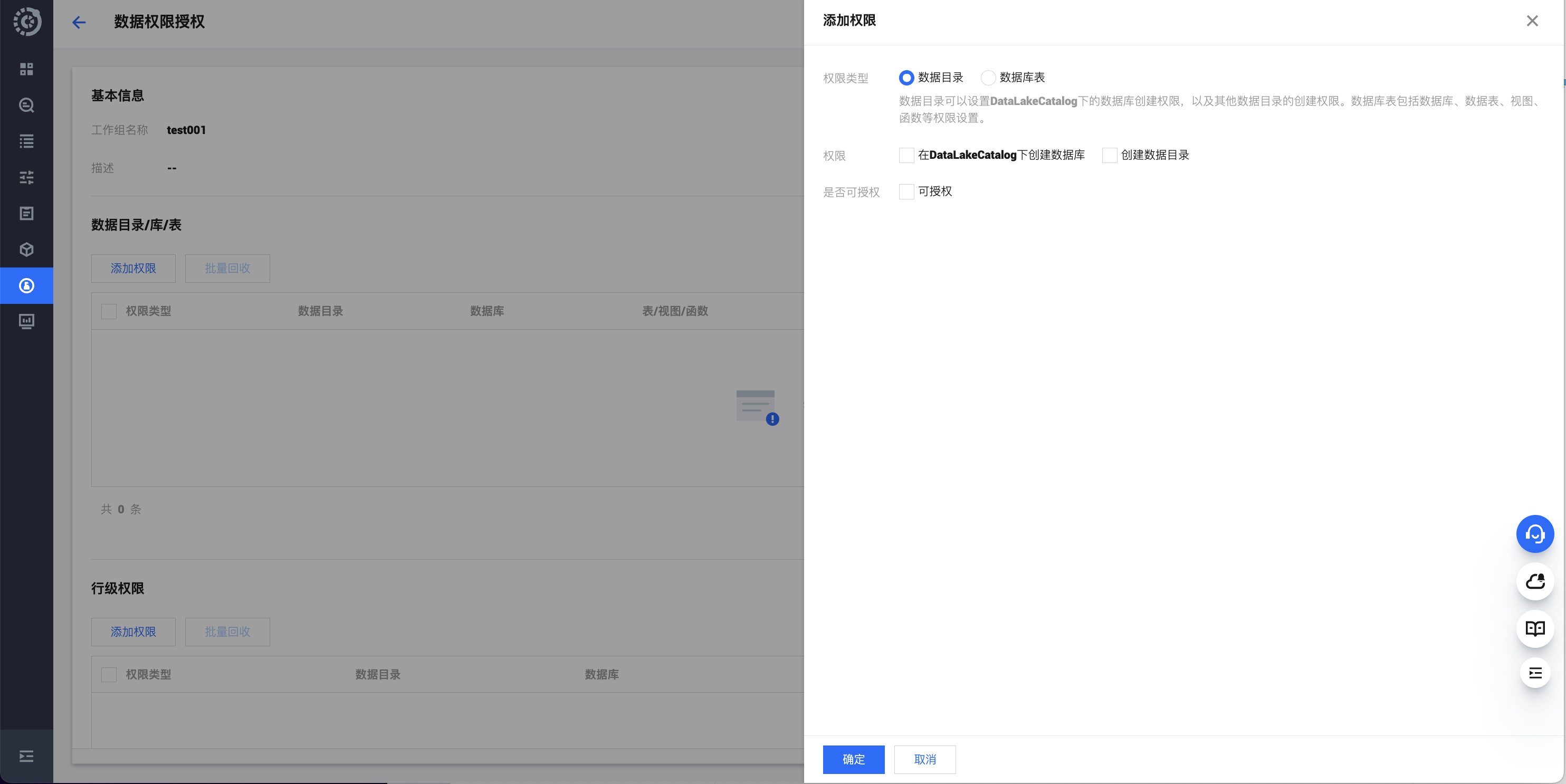The width and height of the screenshot is (1566, 784).
Task: Open the documentation book floating icon
Action: [x=1534, y=628]
